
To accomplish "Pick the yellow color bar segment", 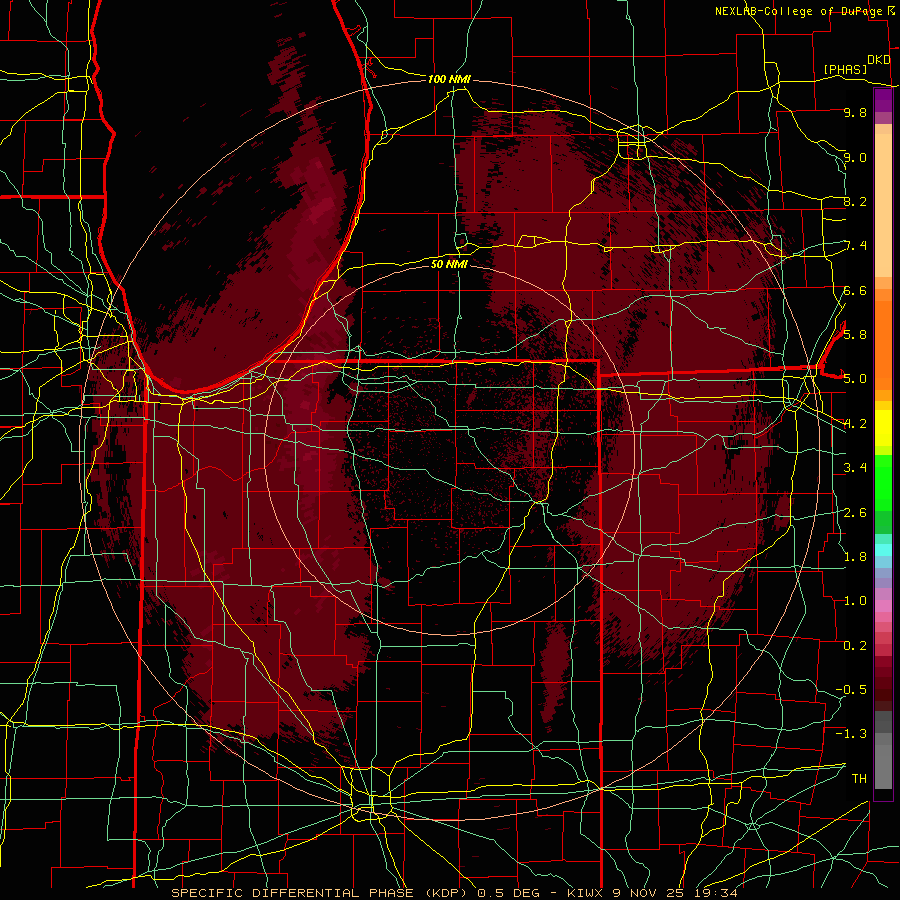I will [883, 428].
